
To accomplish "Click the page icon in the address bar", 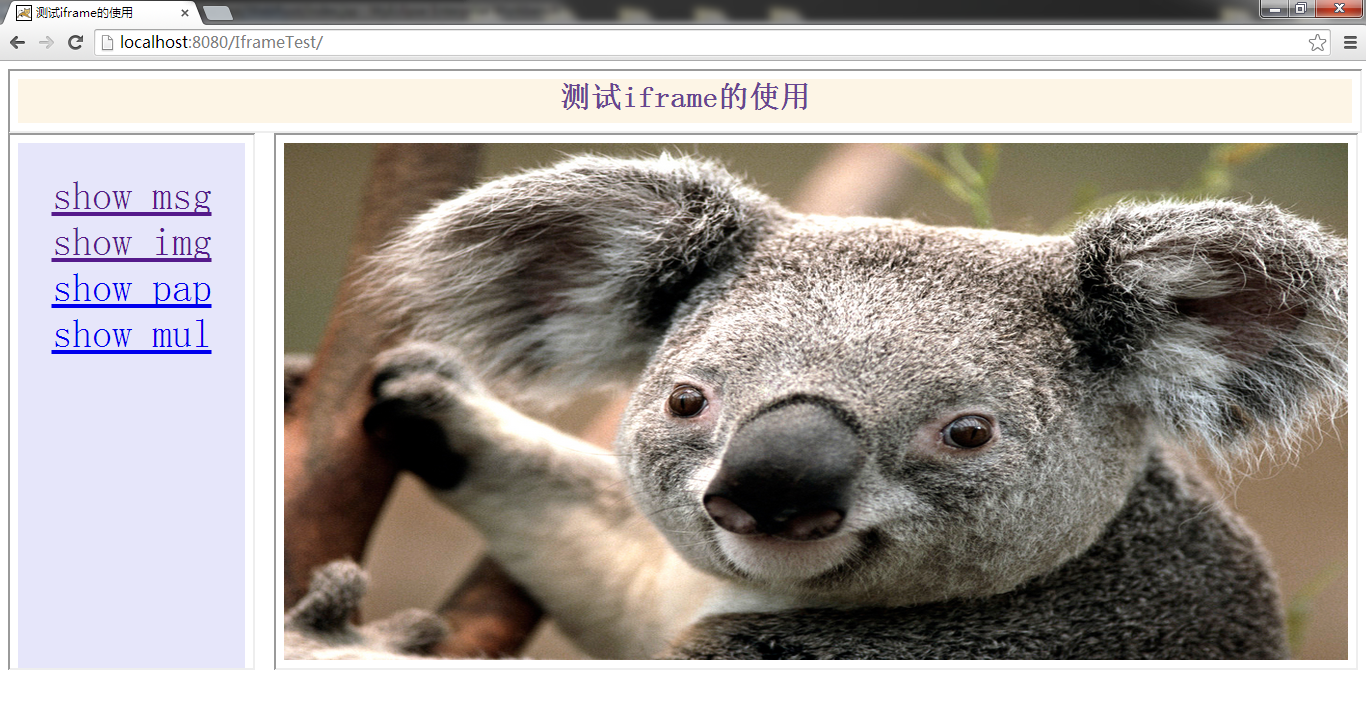I will (x=106, y=42).
